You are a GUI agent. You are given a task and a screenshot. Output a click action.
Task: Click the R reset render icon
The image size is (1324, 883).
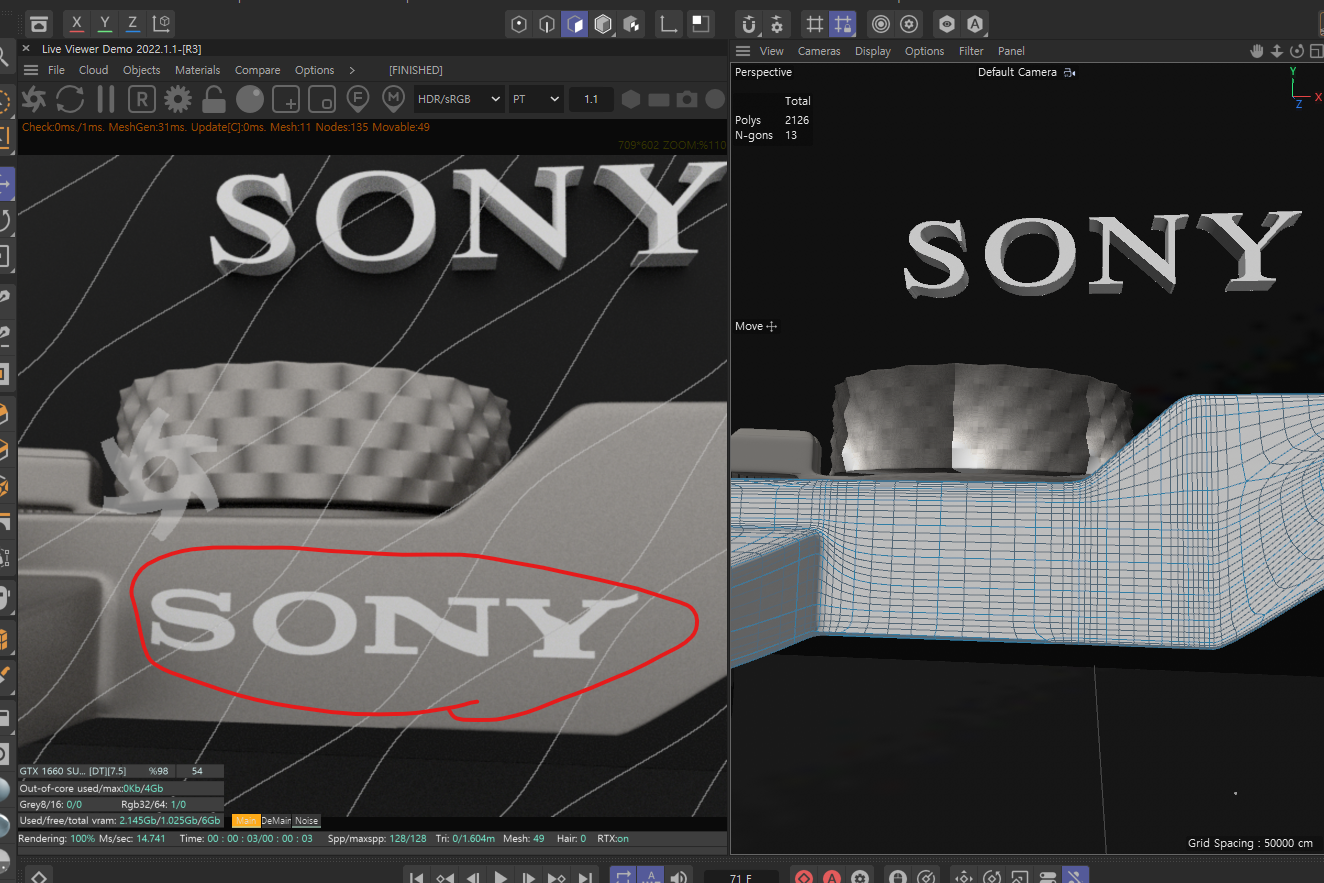[x=142, y=99]
